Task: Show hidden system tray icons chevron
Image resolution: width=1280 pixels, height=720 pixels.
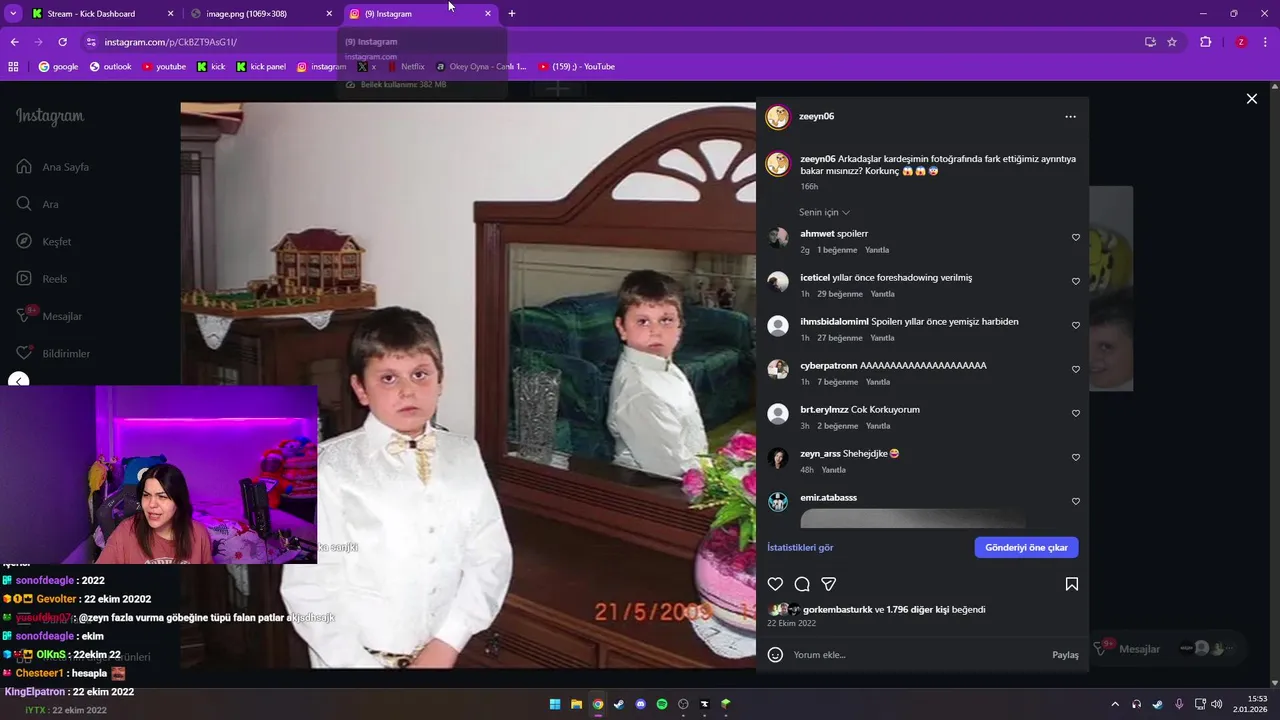Action: point(1115,704)
